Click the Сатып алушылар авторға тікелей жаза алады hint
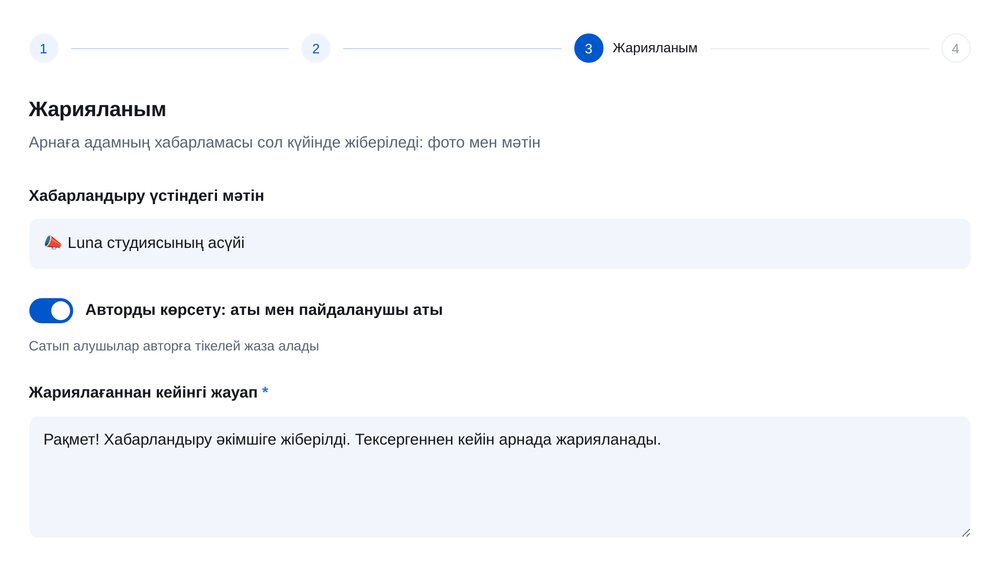Image resolution: width=1000 pixels, height=567 pixels. [x=173, y=346]
